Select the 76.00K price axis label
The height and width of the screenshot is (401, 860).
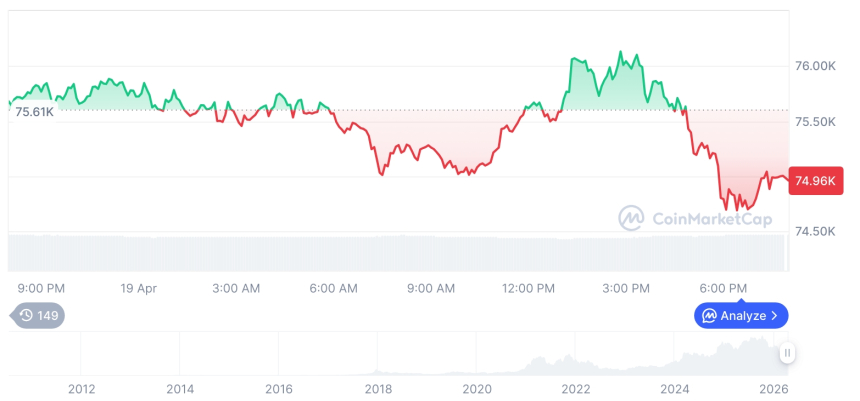click(x=814, y=66)
